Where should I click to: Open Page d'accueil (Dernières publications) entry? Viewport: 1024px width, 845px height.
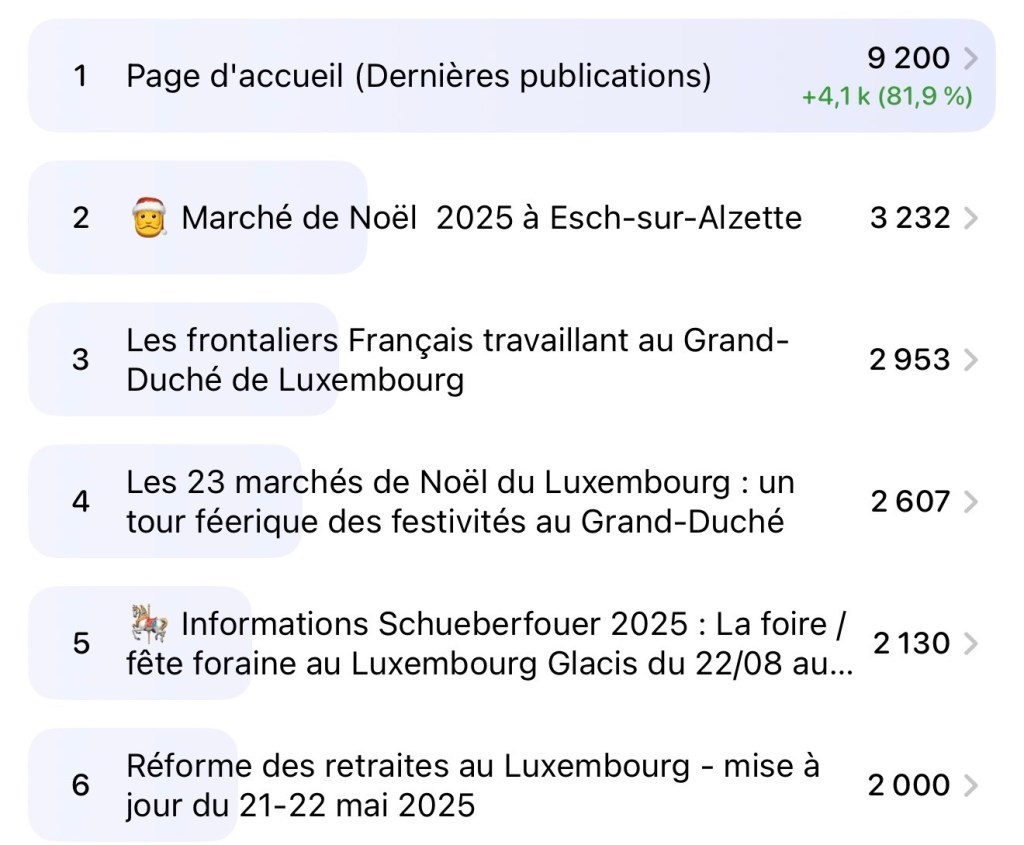418,76
